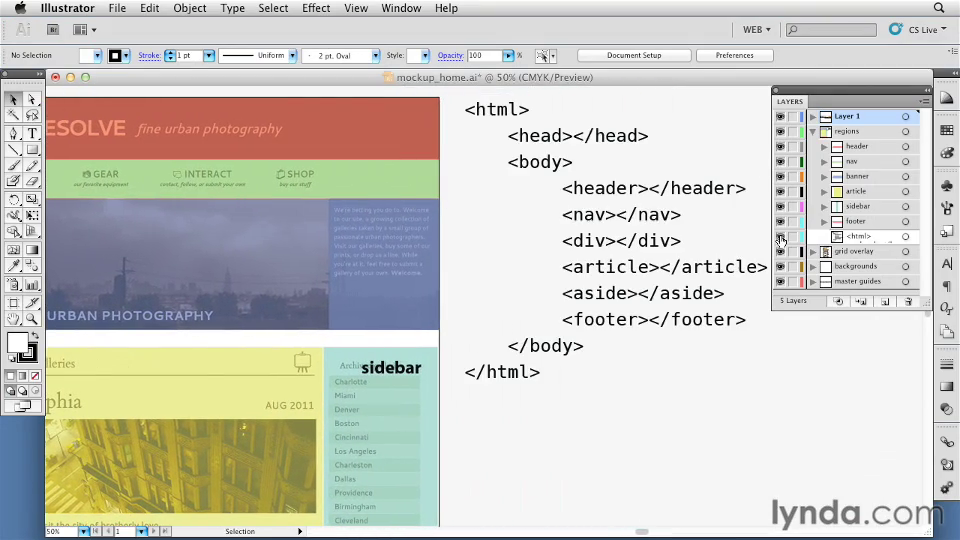Select the Rotate tool
Screen dimensions: 960x540
tap(13, 200)
